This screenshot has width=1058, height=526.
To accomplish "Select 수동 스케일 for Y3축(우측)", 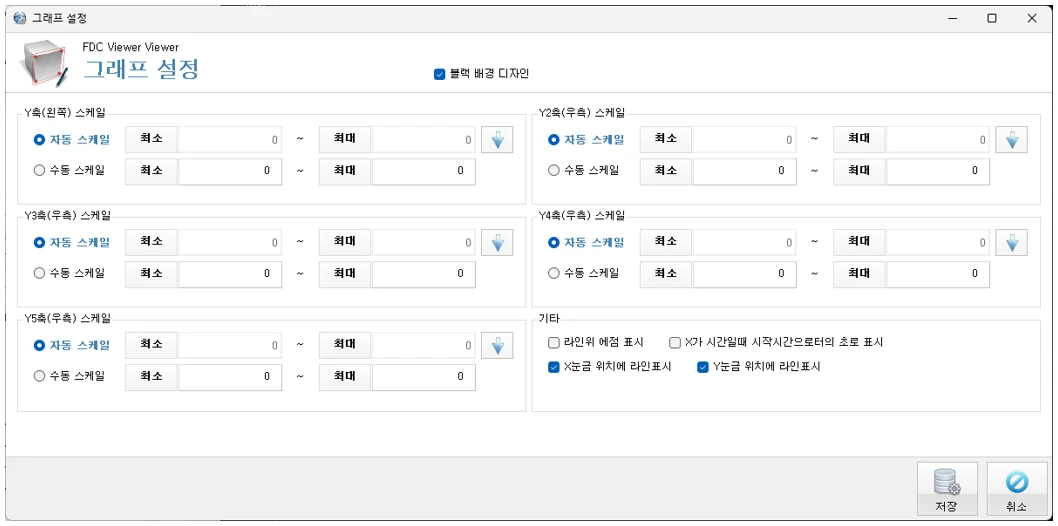I will tap(39, 274).
